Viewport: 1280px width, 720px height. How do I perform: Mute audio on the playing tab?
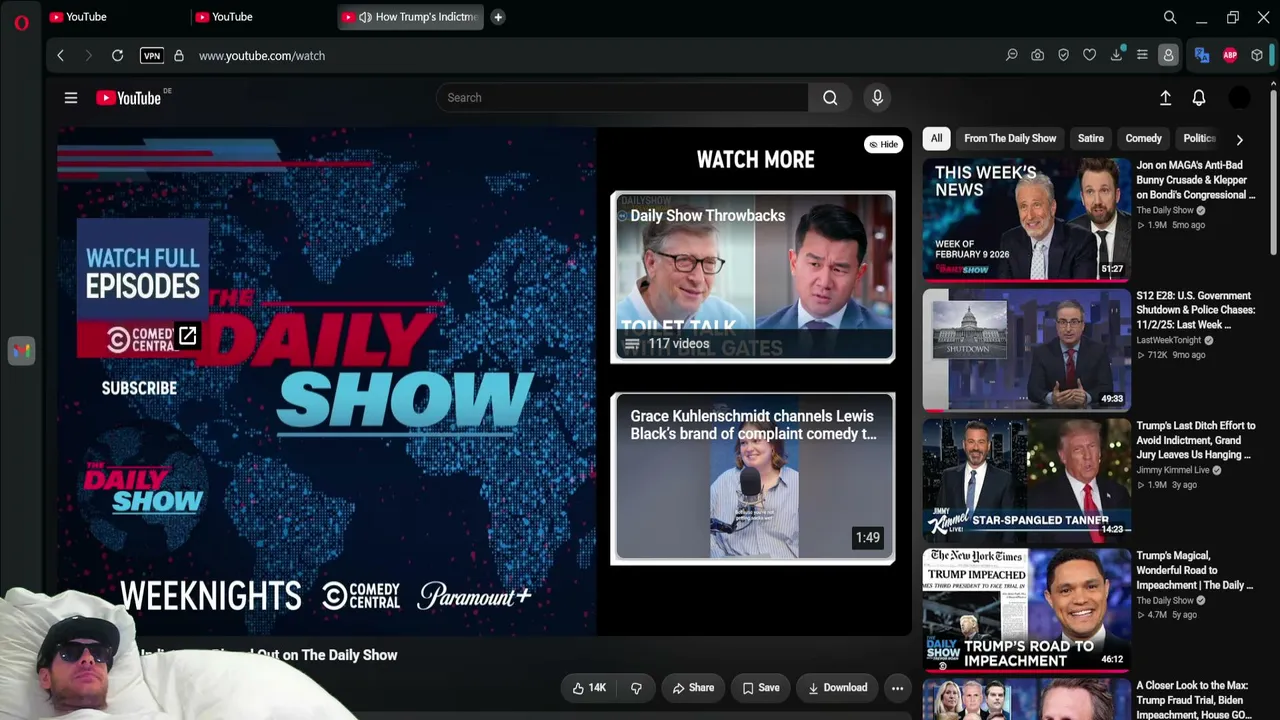(x=365, y=17)
